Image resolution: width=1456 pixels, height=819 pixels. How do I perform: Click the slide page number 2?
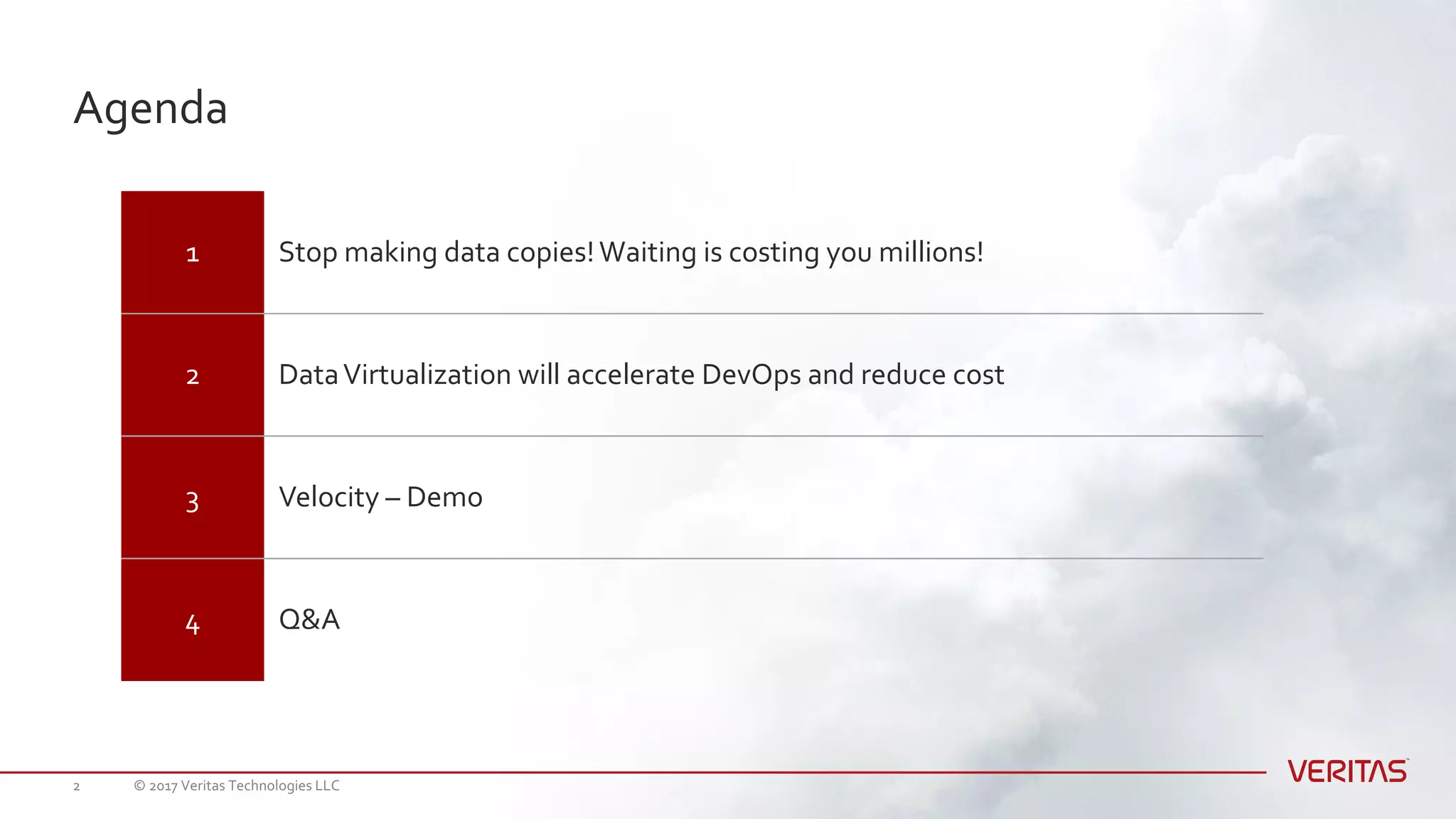[x=77, y=786]
